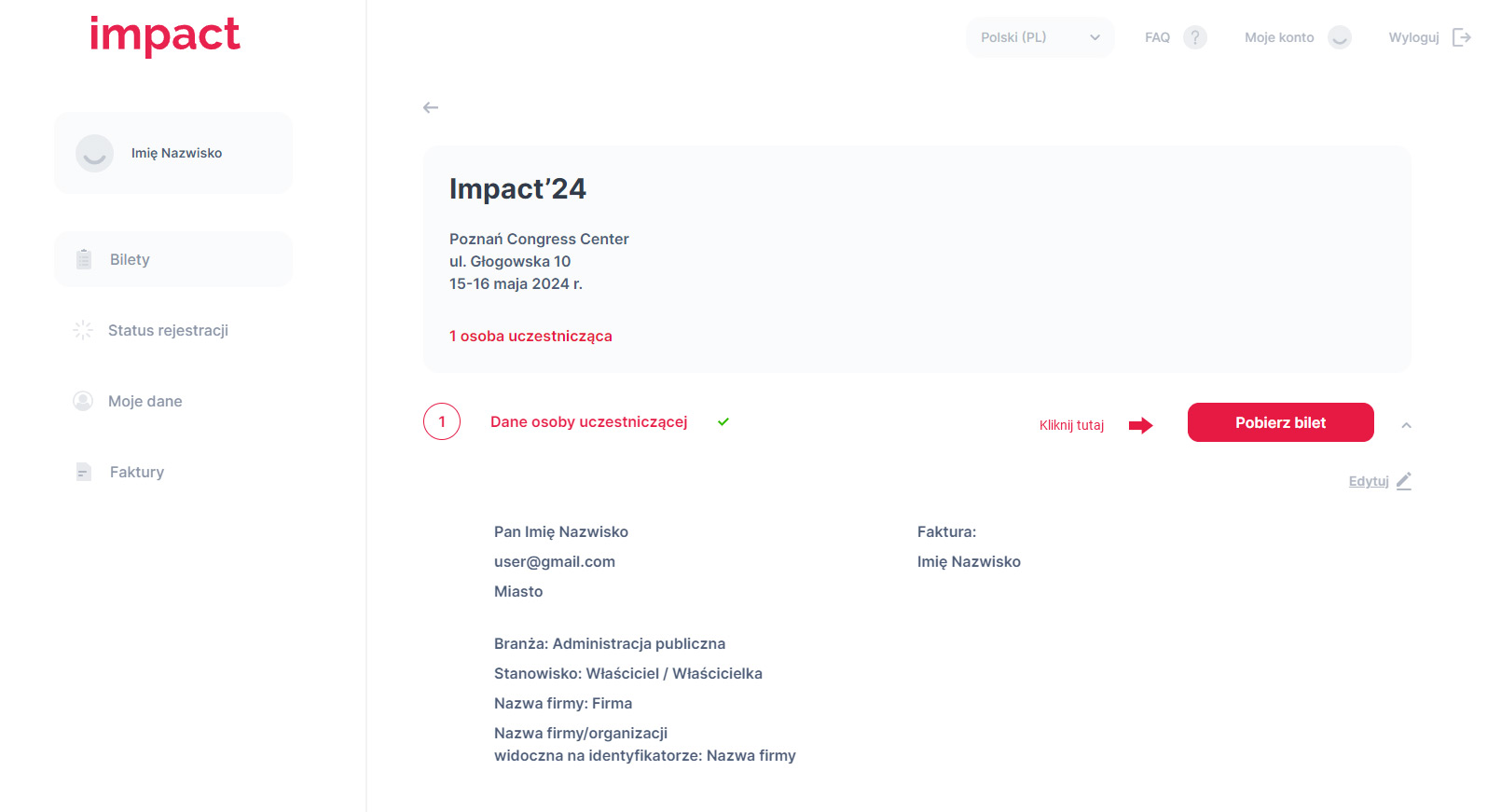Select Imię Nazwisko in sidebar profile card

pyautogui.click(x=176, y=153)
